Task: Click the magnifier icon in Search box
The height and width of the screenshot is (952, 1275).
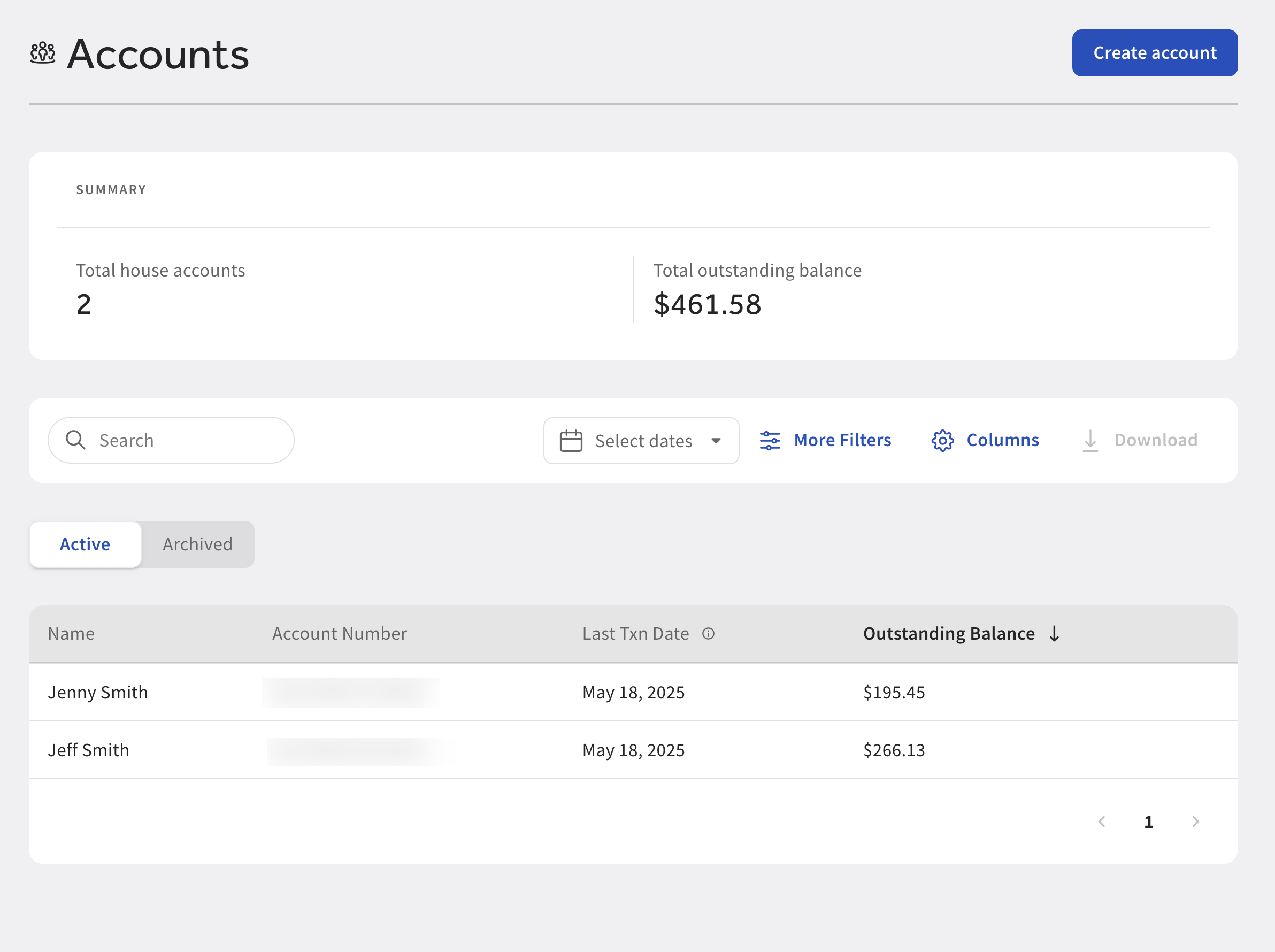Action: tap(75, 440)
